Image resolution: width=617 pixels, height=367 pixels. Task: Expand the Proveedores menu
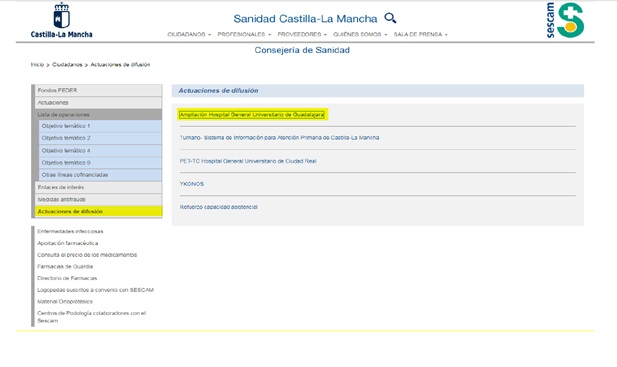(x=302, y=35)
